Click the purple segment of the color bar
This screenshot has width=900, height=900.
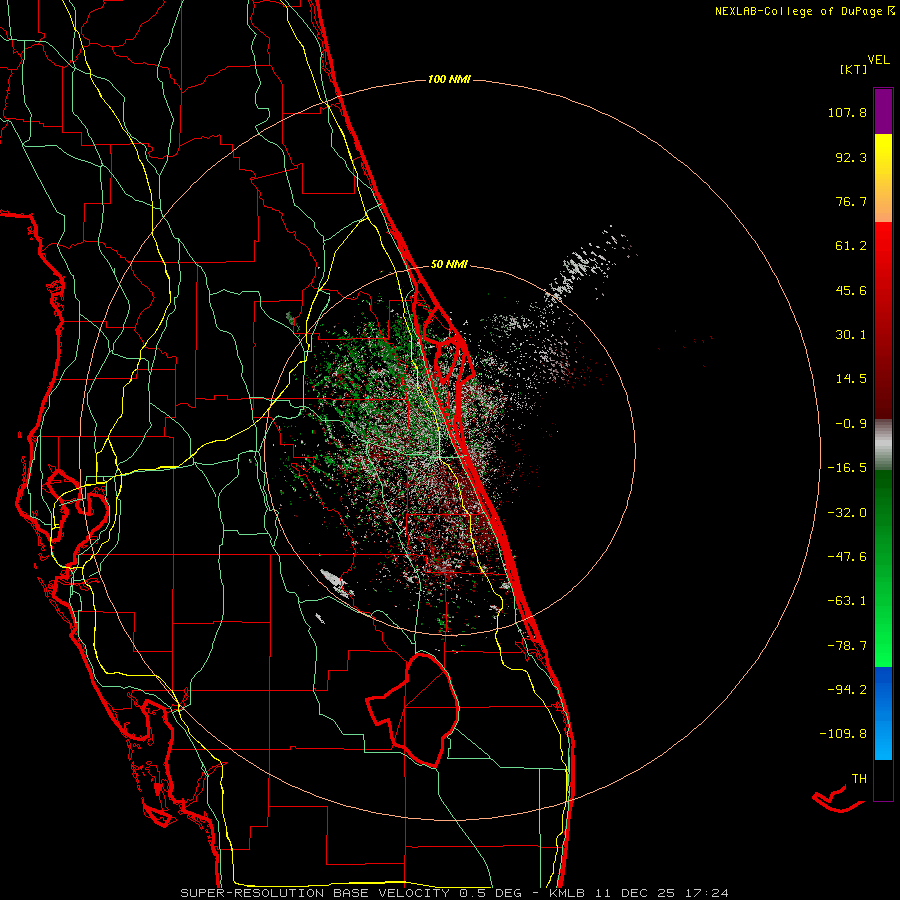(883, 111)
